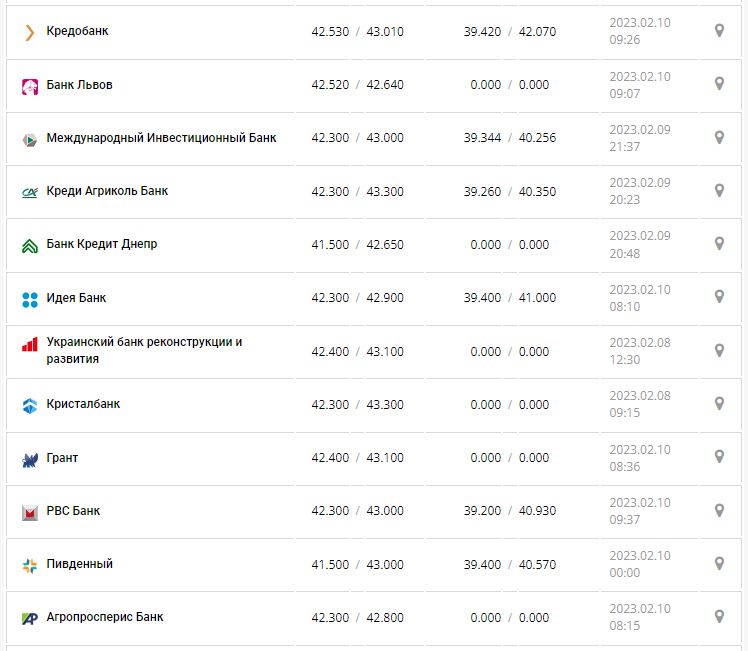Click the Грант bank name
This screenshot has width=748, height=651.
(62, 458)
